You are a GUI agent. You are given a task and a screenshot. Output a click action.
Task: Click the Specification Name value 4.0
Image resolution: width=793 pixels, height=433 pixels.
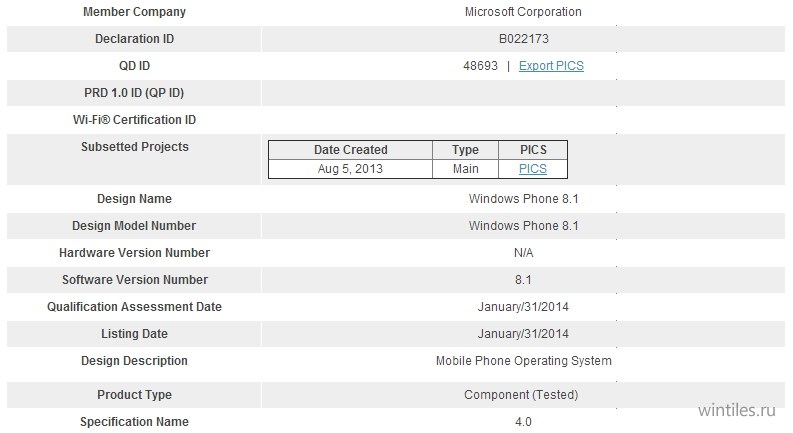coord(523,422)
